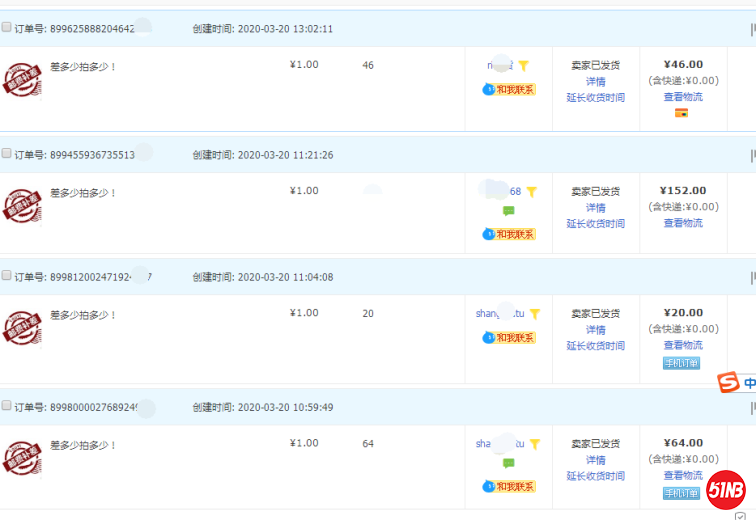Open the 差多少拍多少 item title in the 11:04:08 order

[x=84, y=315]
